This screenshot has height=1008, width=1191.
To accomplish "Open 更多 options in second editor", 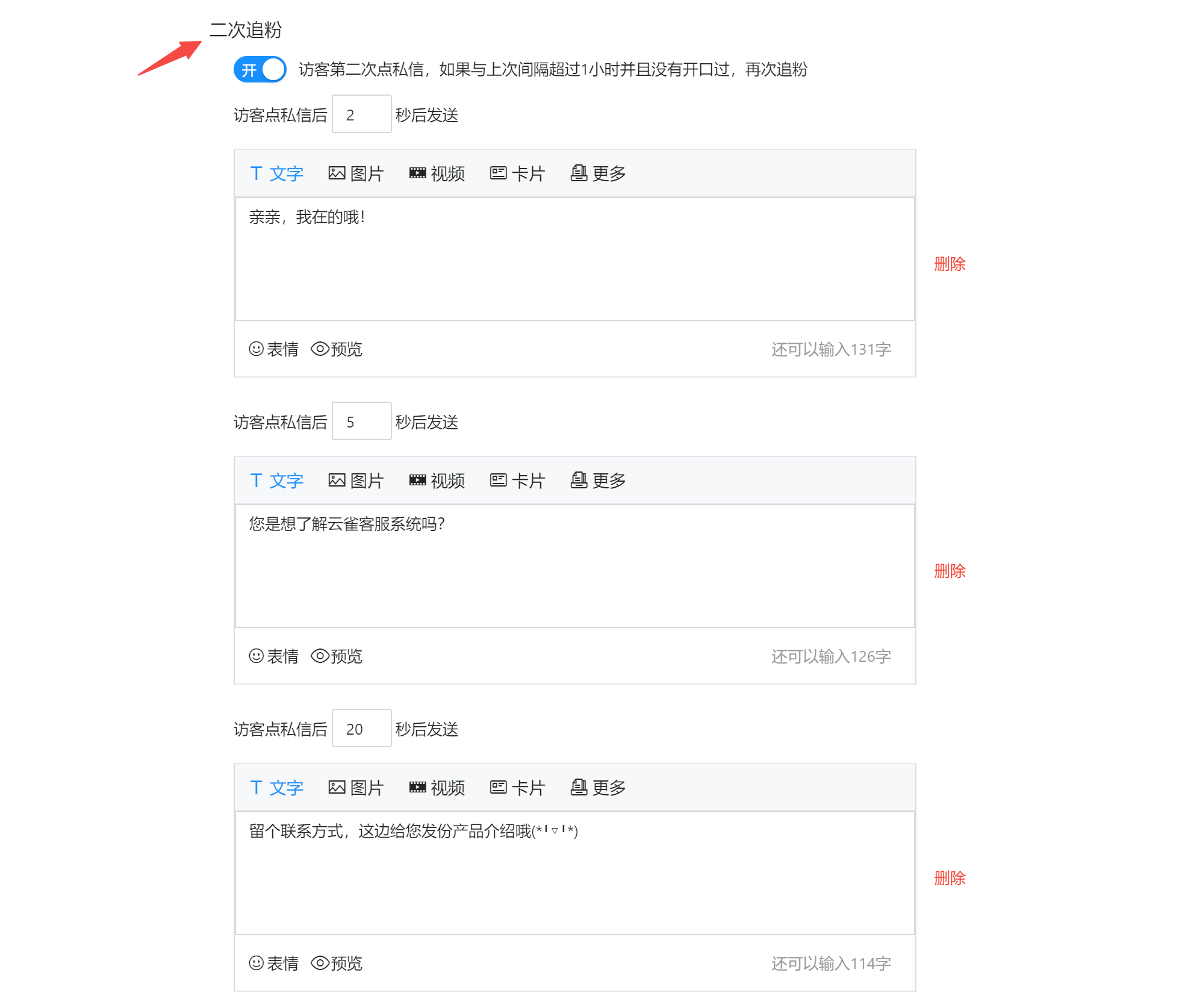I will tap(598, 481).
